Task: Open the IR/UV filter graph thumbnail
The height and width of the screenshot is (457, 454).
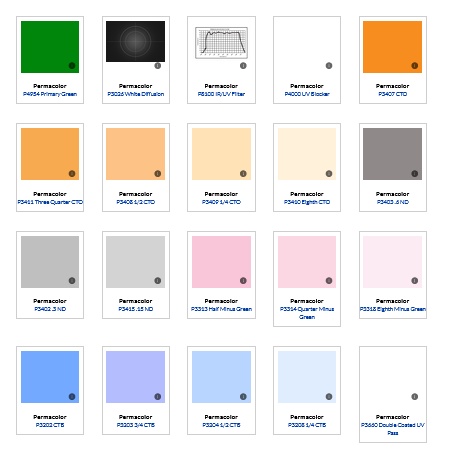Action: [x=221, y=43]
